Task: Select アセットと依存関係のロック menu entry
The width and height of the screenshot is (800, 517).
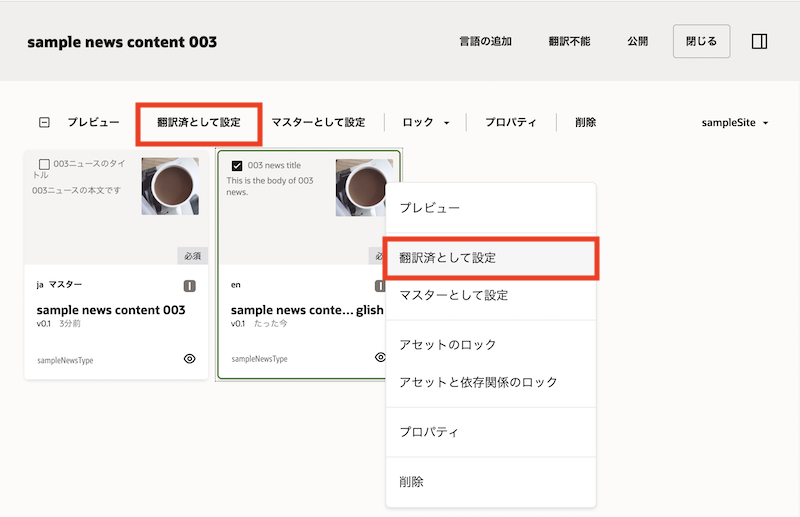Action: coord(478,382)
